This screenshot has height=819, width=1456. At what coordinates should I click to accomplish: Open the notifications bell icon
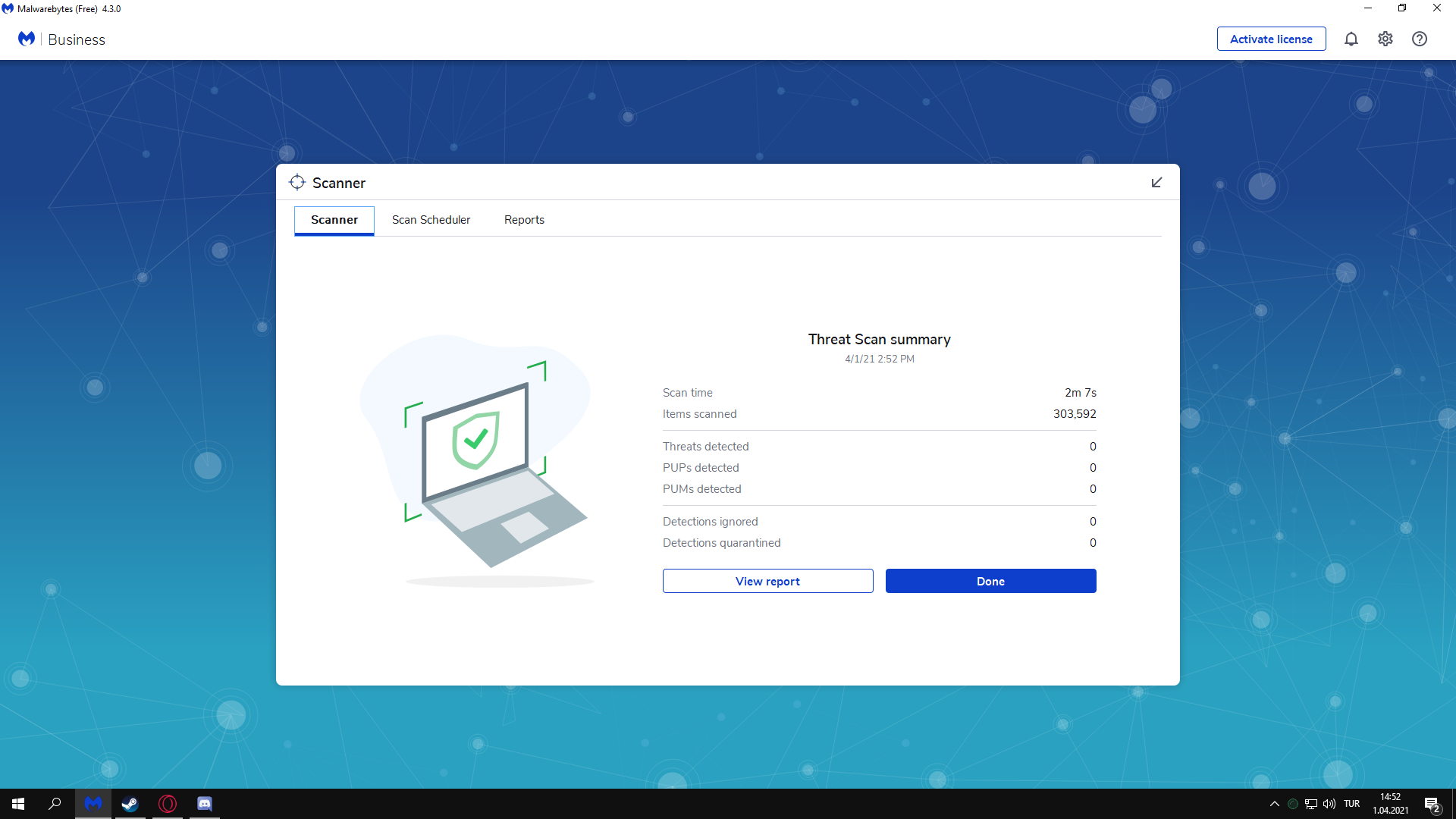(1351, 39)
